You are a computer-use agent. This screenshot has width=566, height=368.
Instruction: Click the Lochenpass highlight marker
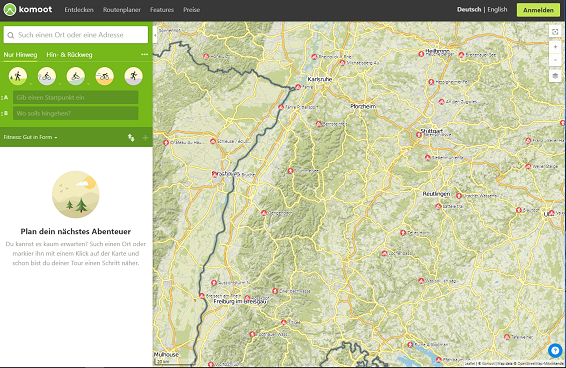click(384, 253)
